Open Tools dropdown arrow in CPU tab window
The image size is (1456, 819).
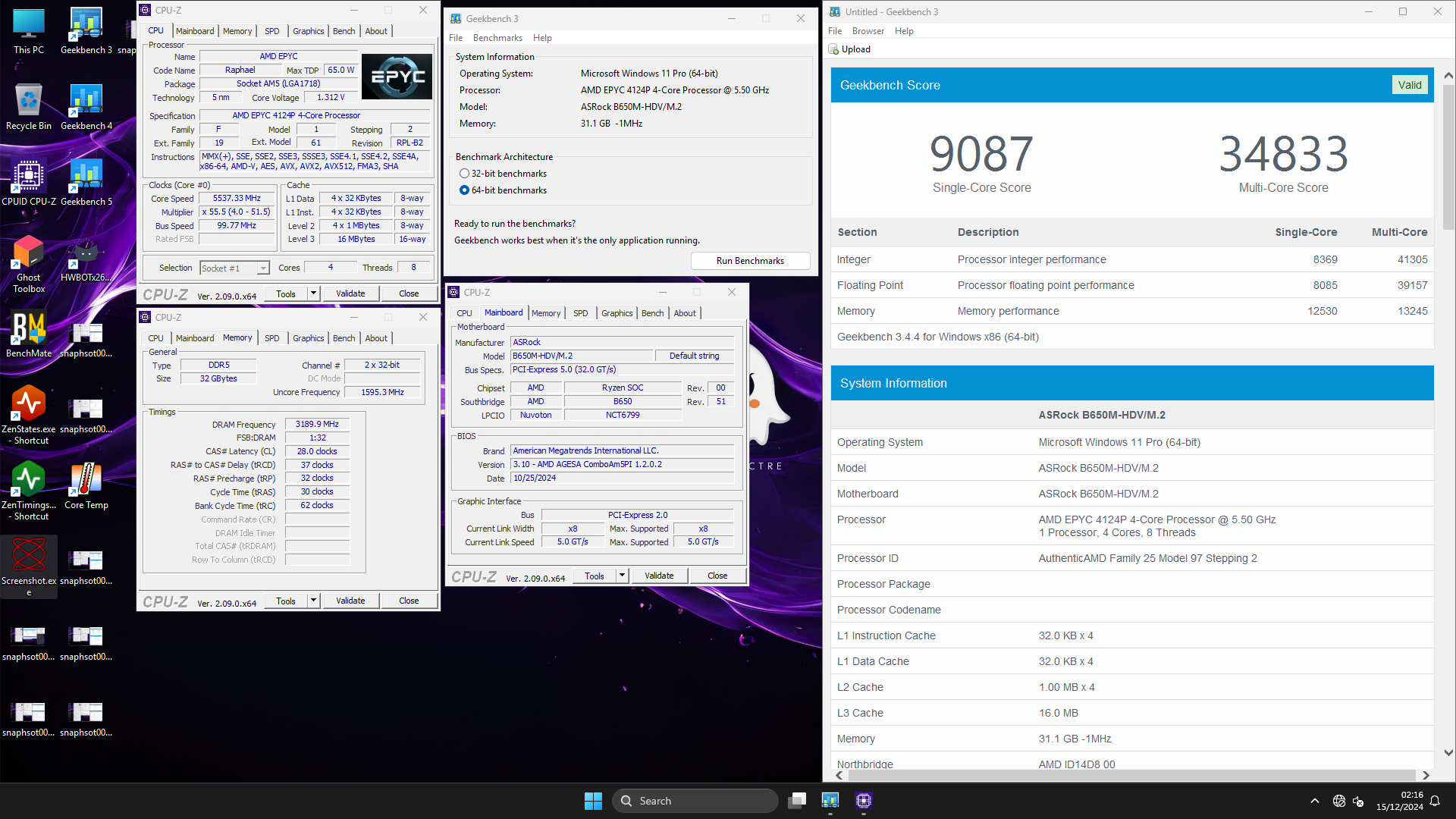(x=313, y=293)
